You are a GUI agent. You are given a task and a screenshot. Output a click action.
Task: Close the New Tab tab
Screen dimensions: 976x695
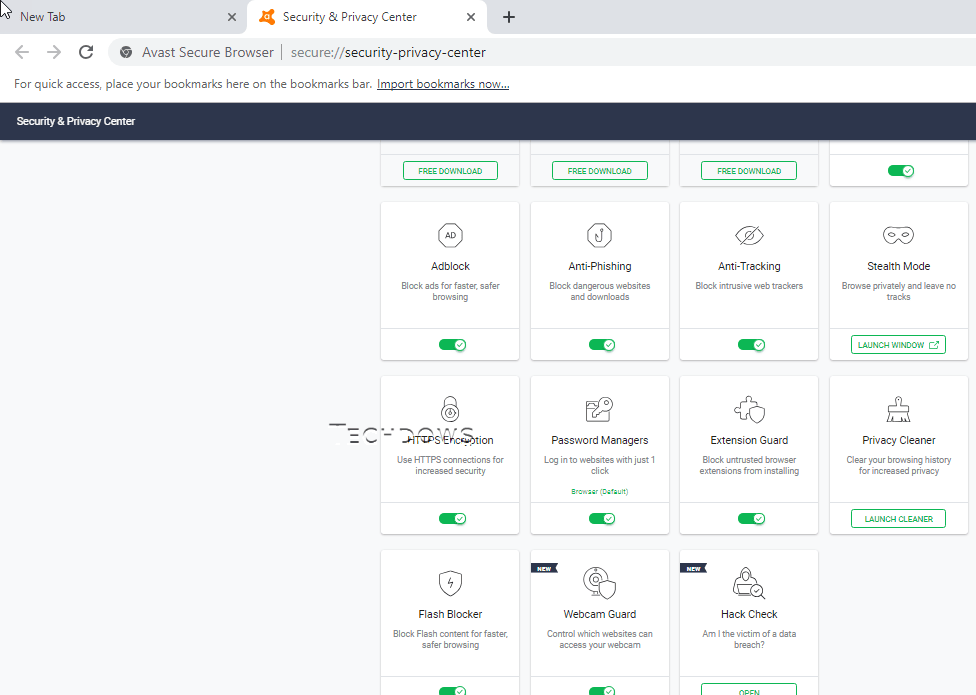point(232,17)
